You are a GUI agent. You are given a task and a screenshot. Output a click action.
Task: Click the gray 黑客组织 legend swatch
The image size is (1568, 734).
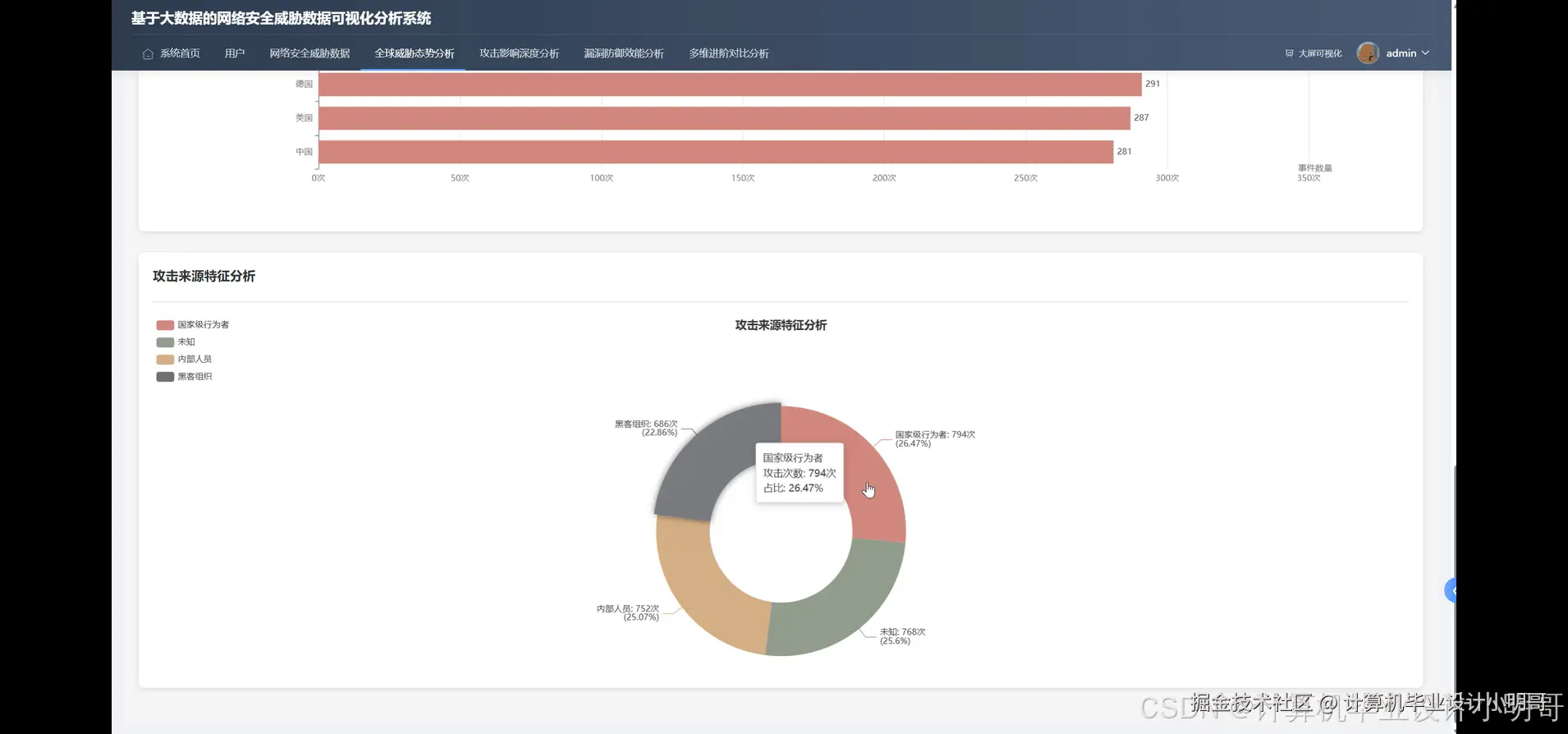coord(165,377)
